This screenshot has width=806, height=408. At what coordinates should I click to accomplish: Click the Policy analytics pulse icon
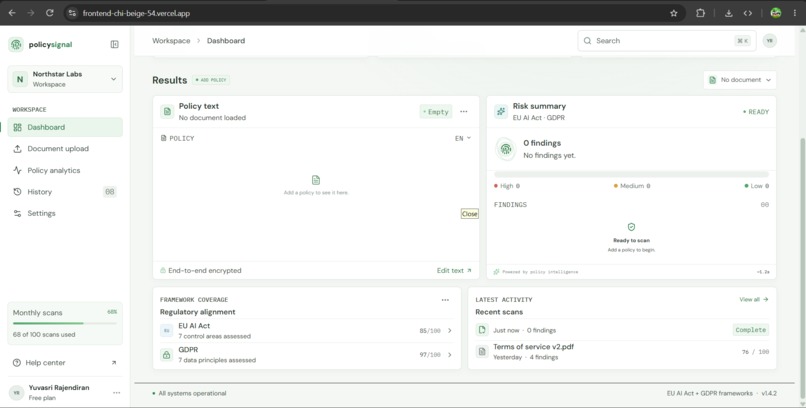click(17, 171)
